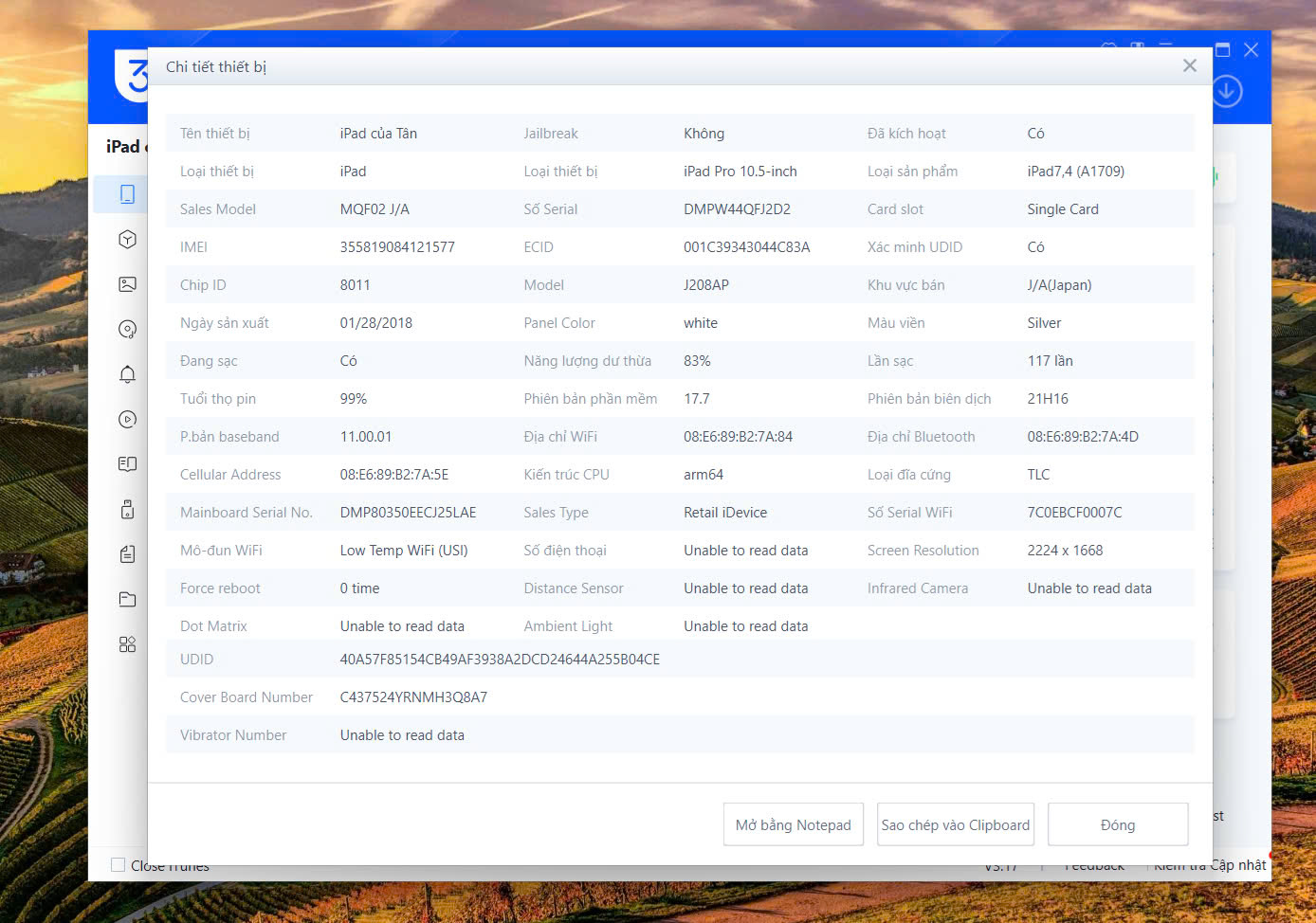Select battery life value 99%
The image size is (1316, 923).
point(353,399)
